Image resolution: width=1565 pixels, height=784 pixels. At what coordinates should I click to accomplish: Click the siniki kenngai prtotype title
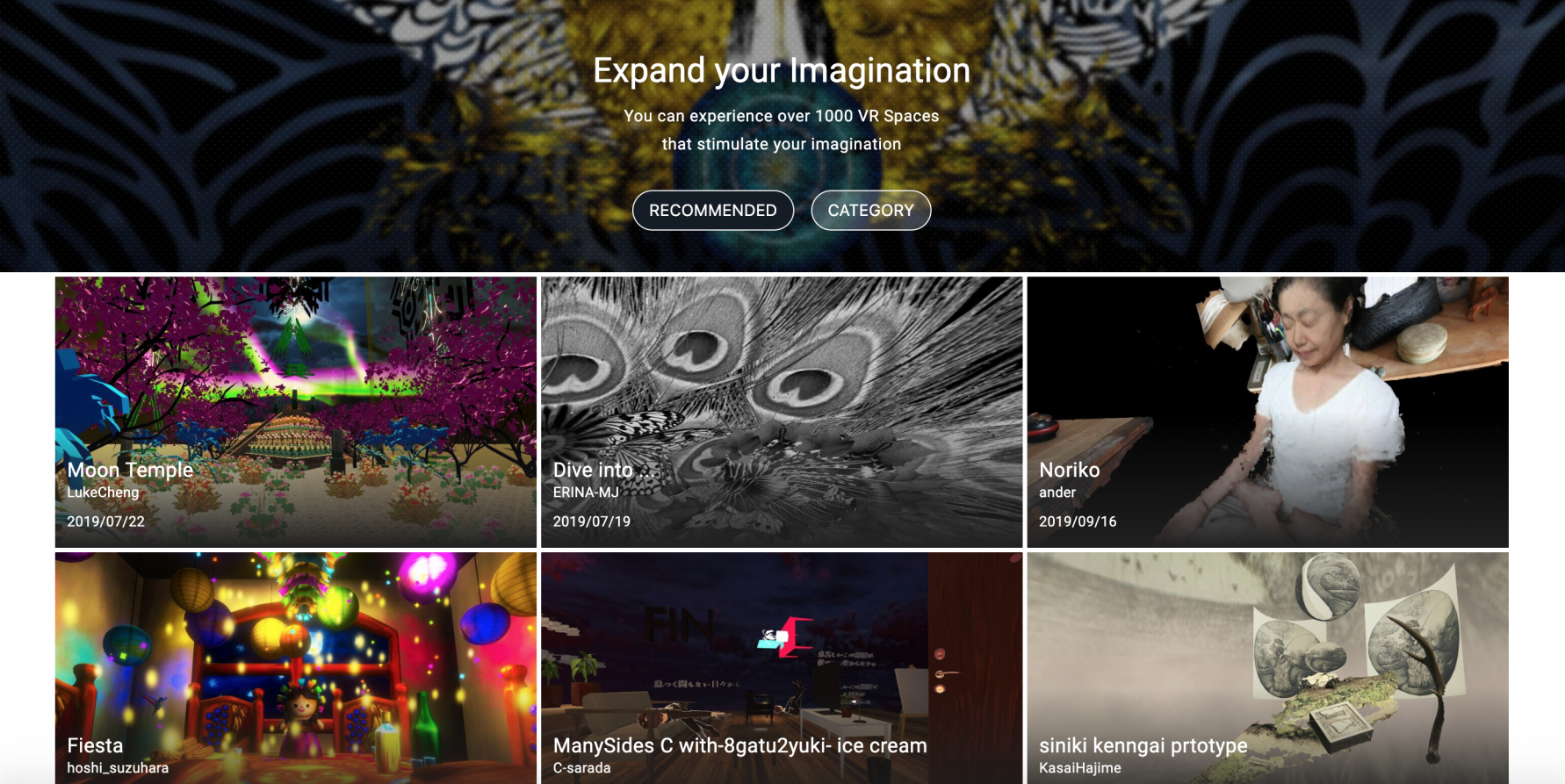[1143, 745]
